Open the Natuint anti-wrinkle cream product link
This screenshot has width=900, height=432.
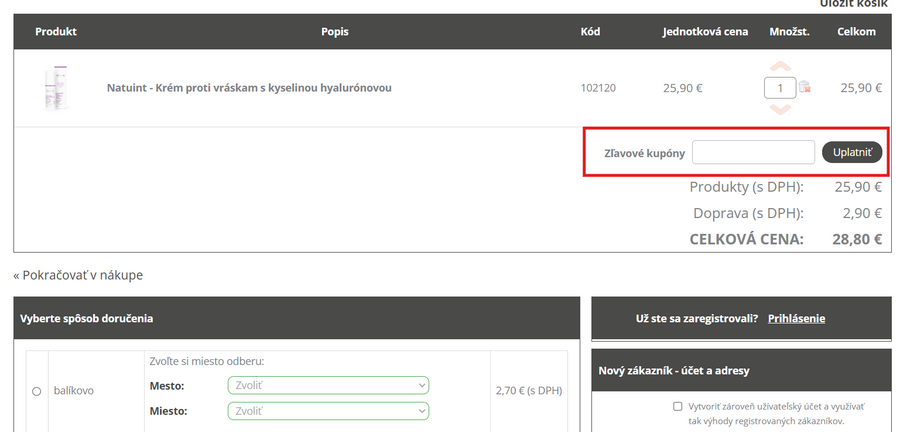pyautogui.click(x=249, y=88)
